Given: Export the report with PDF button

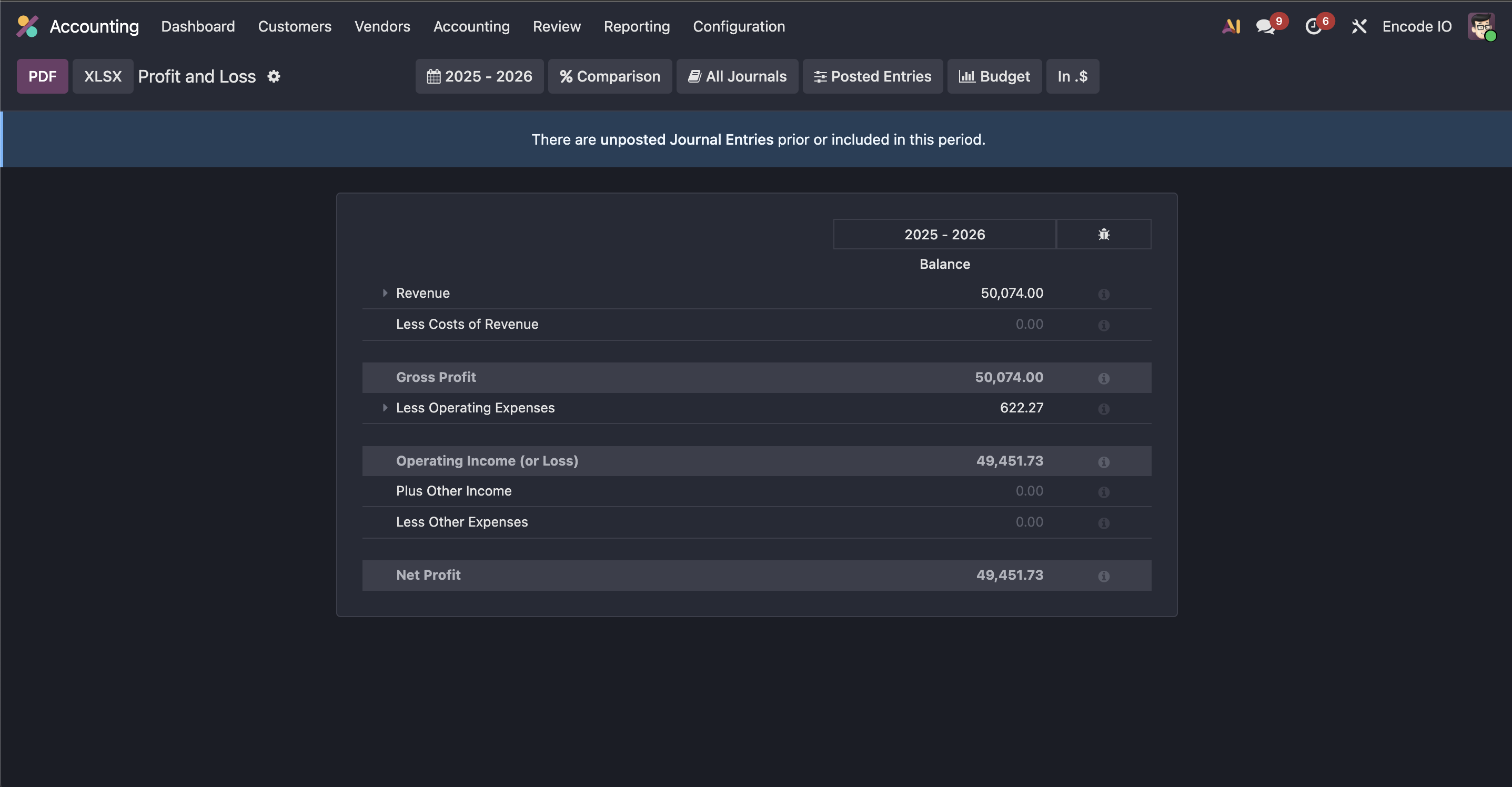Looking at the screenshot, I should [42, 76].
